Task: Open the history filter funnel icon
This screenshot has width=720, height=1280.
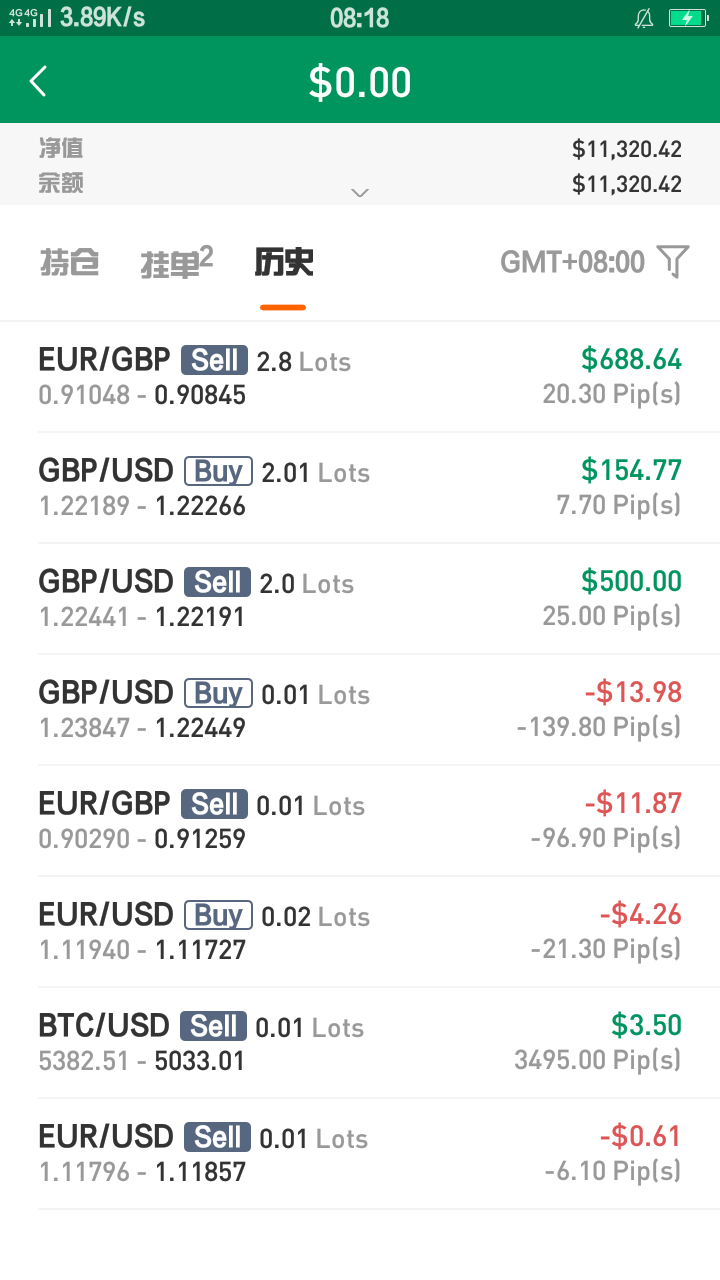Action: [674, 262]
